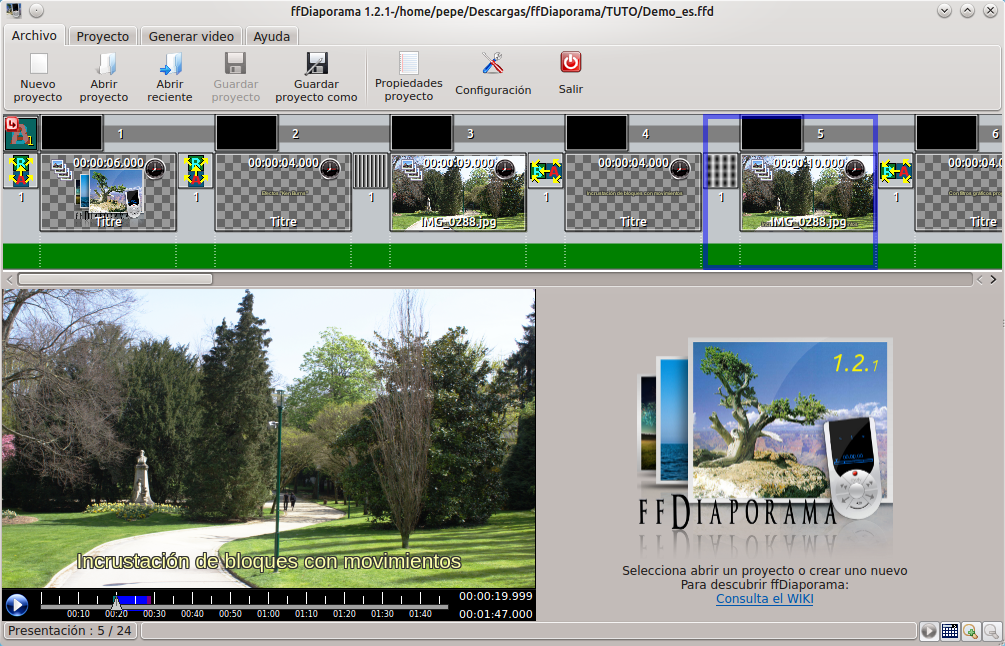Open a project via Abrir proyecto

[104, 78]
